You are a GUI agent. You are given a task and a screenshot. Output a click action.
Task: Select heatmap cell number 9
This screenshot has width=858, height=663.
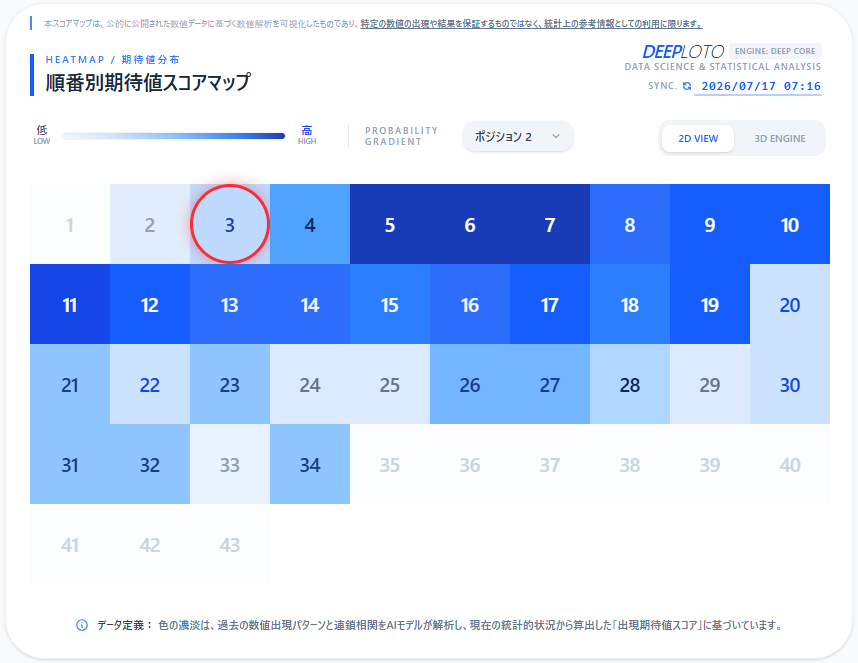[710, 224]
